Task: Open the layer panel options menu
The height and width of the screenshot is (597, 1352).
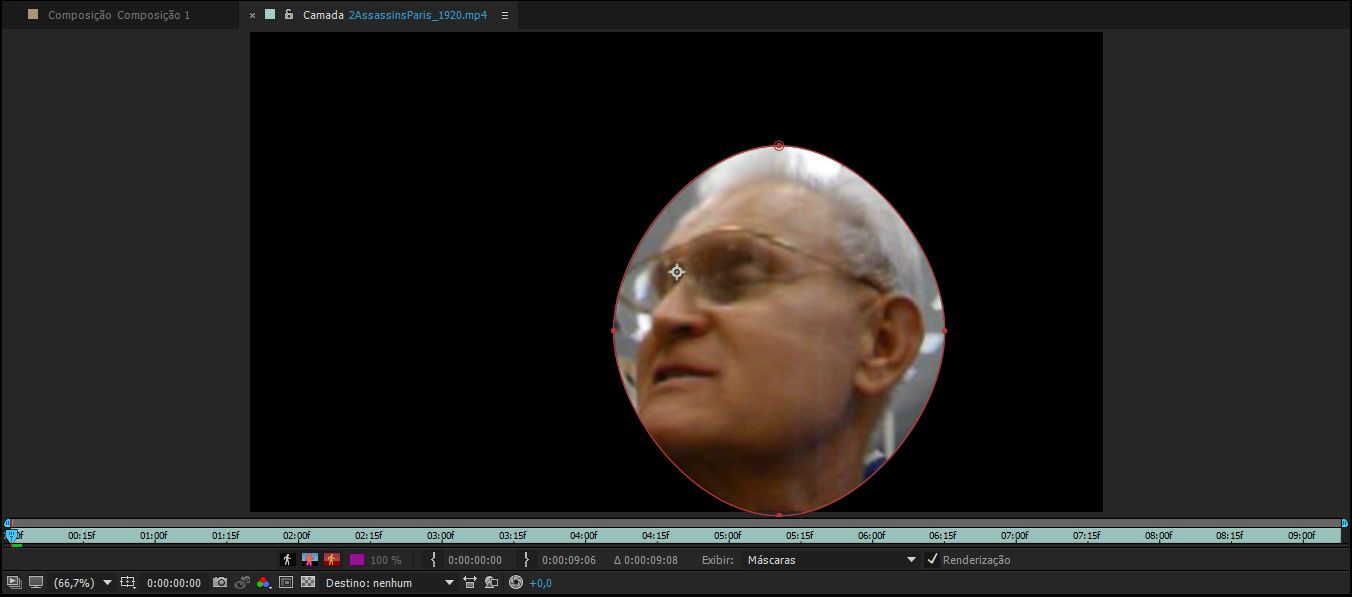Action: tap(504, 15)
